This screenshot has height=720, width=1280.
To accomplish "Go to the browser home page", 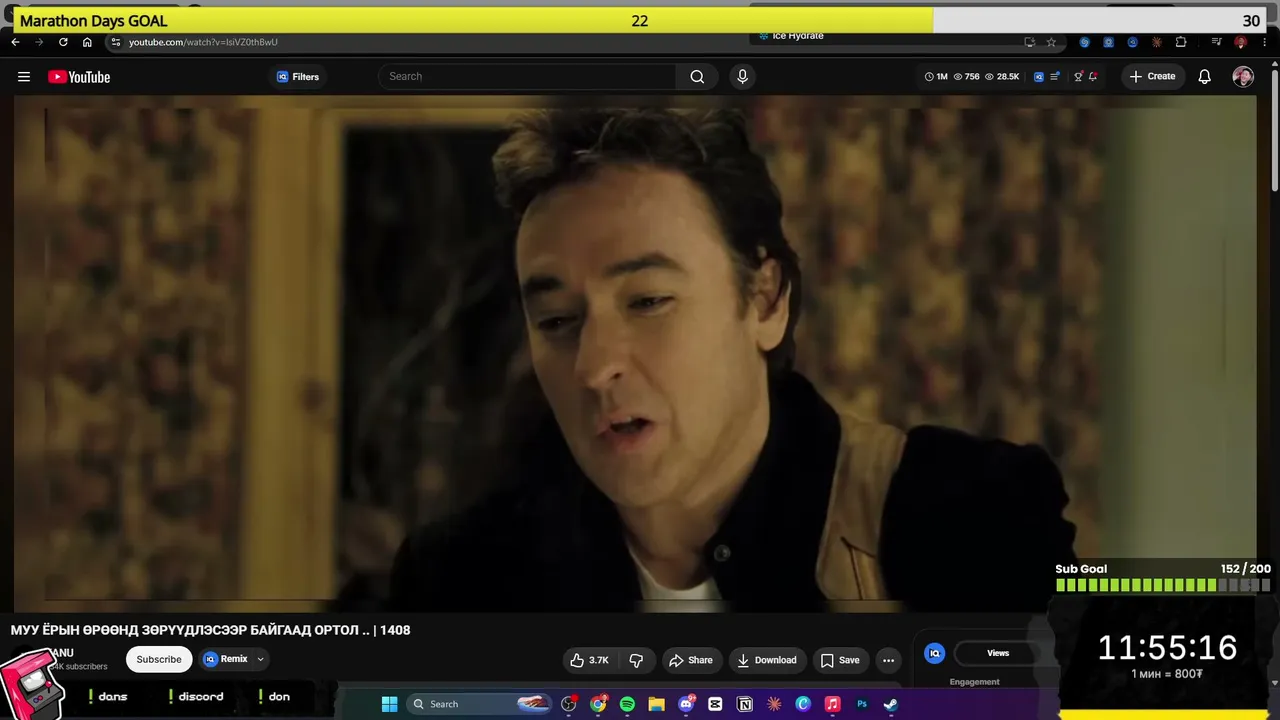I will tap(87, 42).
